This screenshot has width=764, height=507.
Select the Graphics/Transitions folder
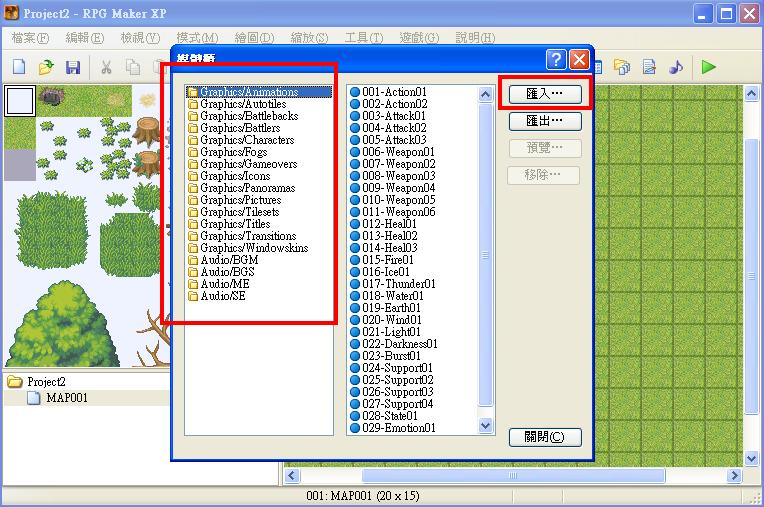[242, 236]
